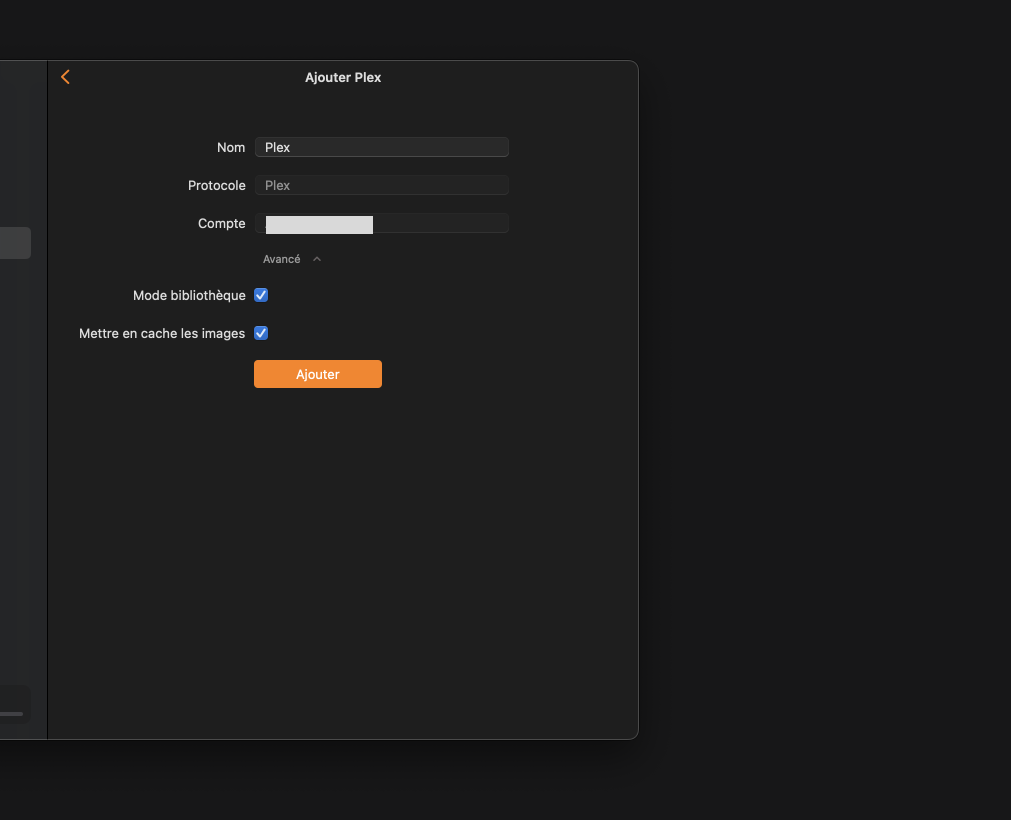Select the Protocole field showing Plex

[382, 185]
